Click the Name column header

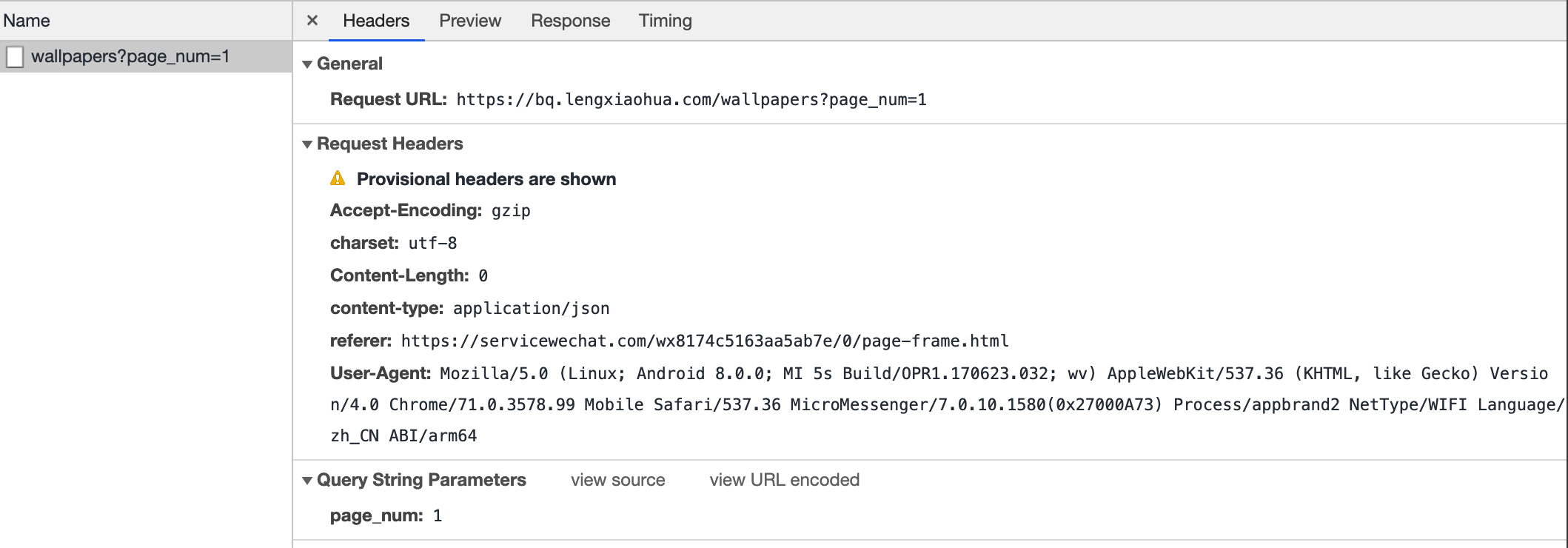(27, 21)
